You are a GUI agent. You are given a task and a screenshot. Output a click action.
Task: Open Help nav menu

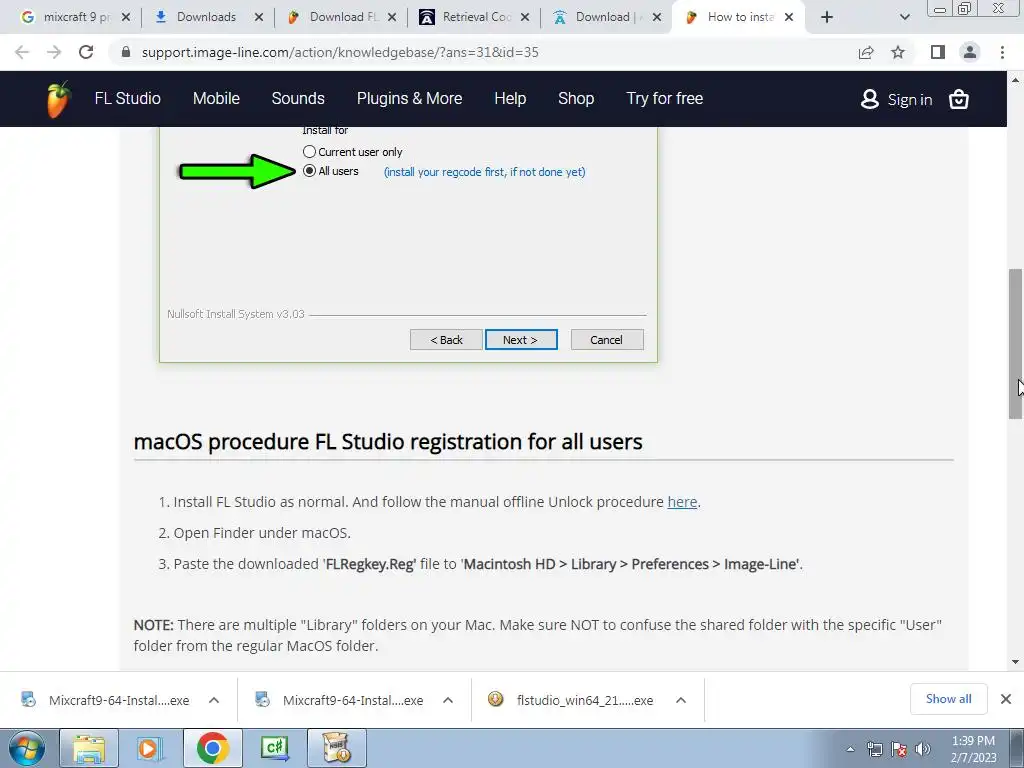tap(510, 99)
